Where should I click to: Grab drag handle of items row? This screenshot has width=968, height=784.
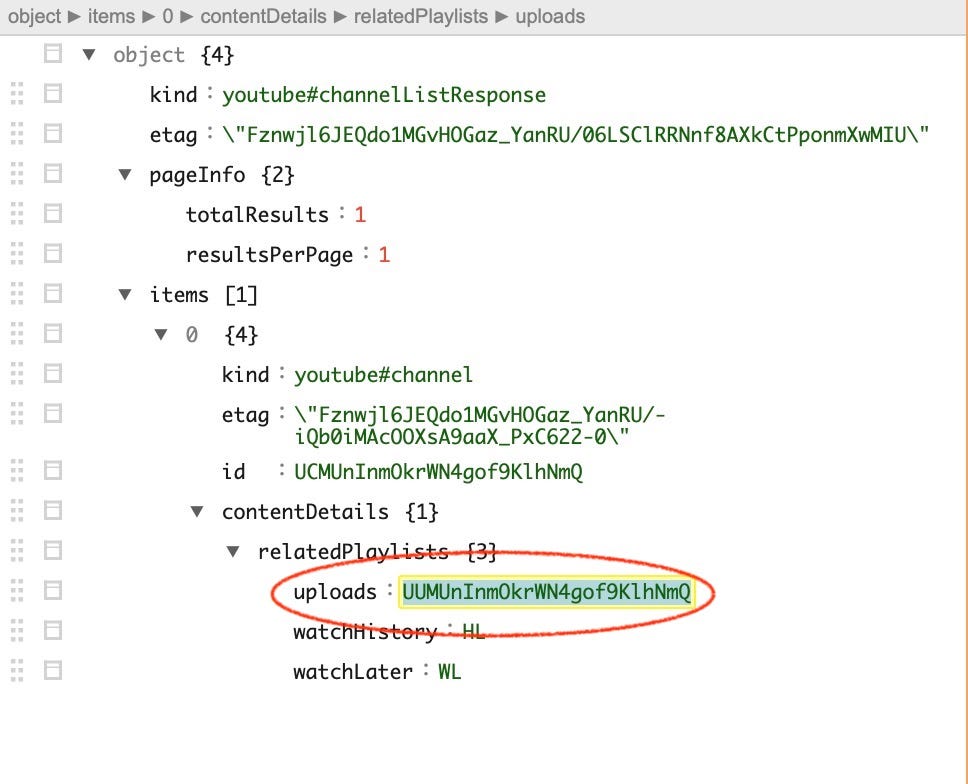tap(17, 293)
